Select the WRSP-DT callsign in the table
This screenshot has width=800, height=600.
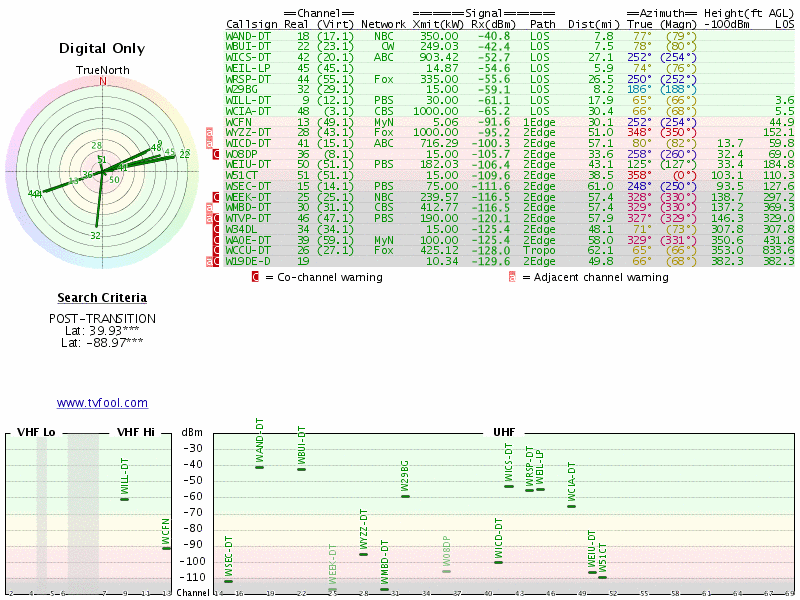coord(248,79)
